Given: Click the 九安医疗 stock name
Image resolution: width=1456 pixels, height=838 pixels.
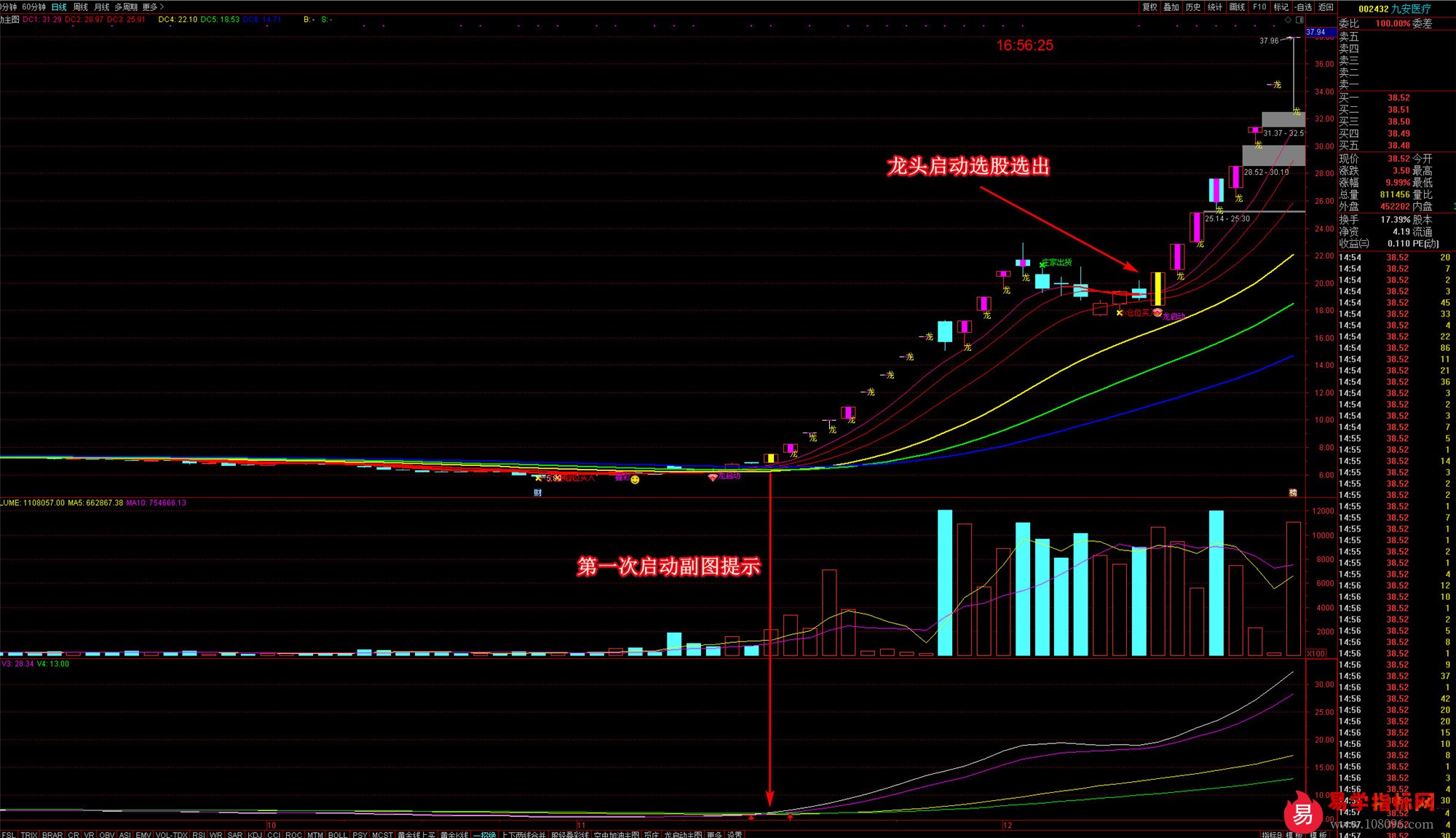Looking at the screenshot, I should click(1411, 9).
